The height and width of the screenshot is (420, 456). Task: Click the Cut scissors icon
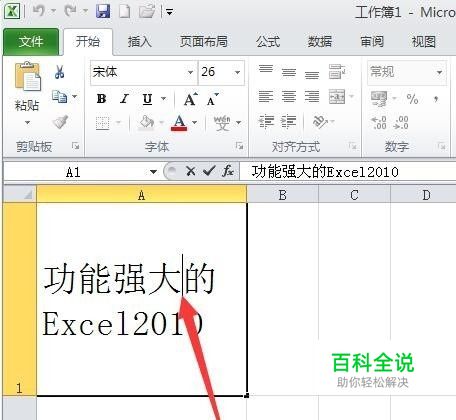tap(60, 72)
